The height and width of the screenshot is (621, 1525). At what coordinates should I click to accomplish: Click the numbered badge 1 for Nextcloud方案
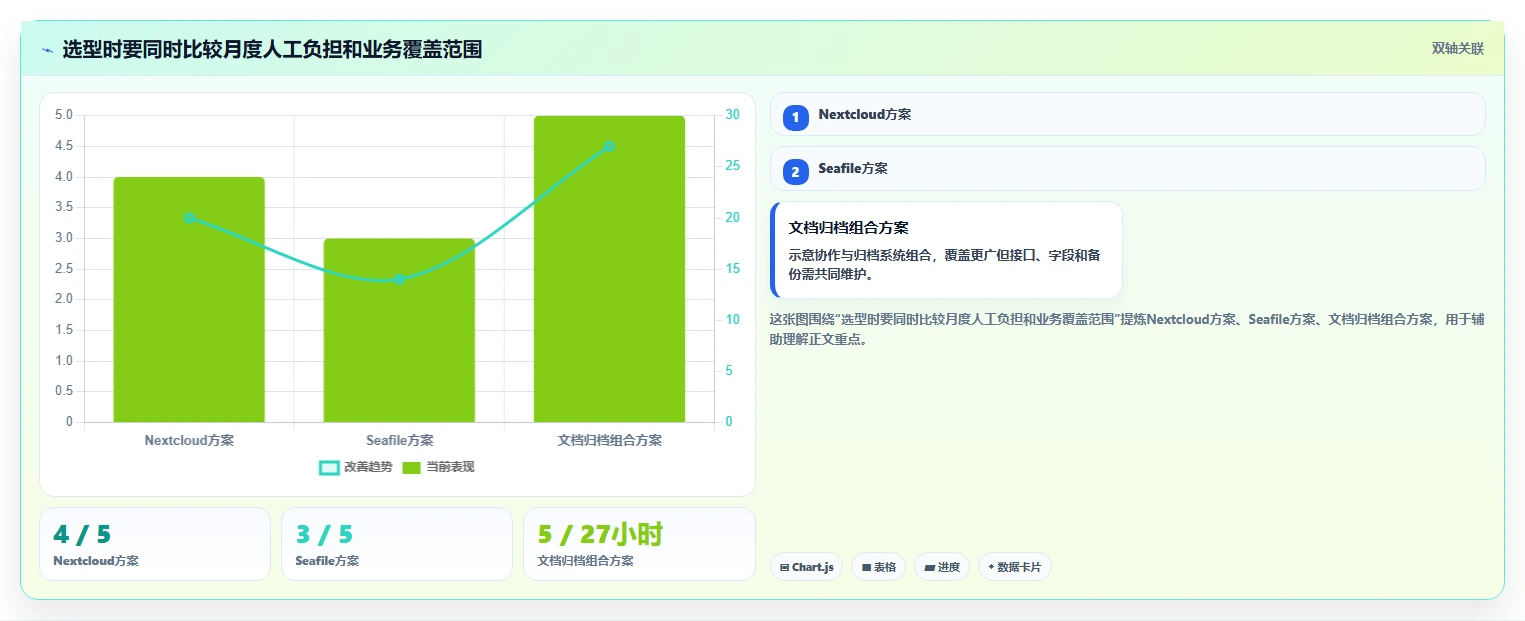[x=796, y=118]
